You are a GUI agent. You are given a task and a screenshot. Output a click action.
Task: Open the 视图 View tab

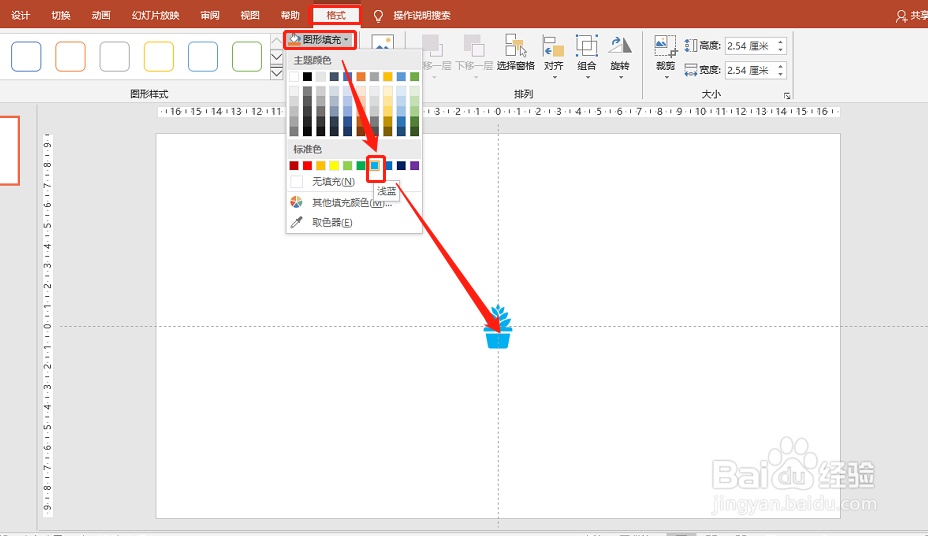pos(250,15)
